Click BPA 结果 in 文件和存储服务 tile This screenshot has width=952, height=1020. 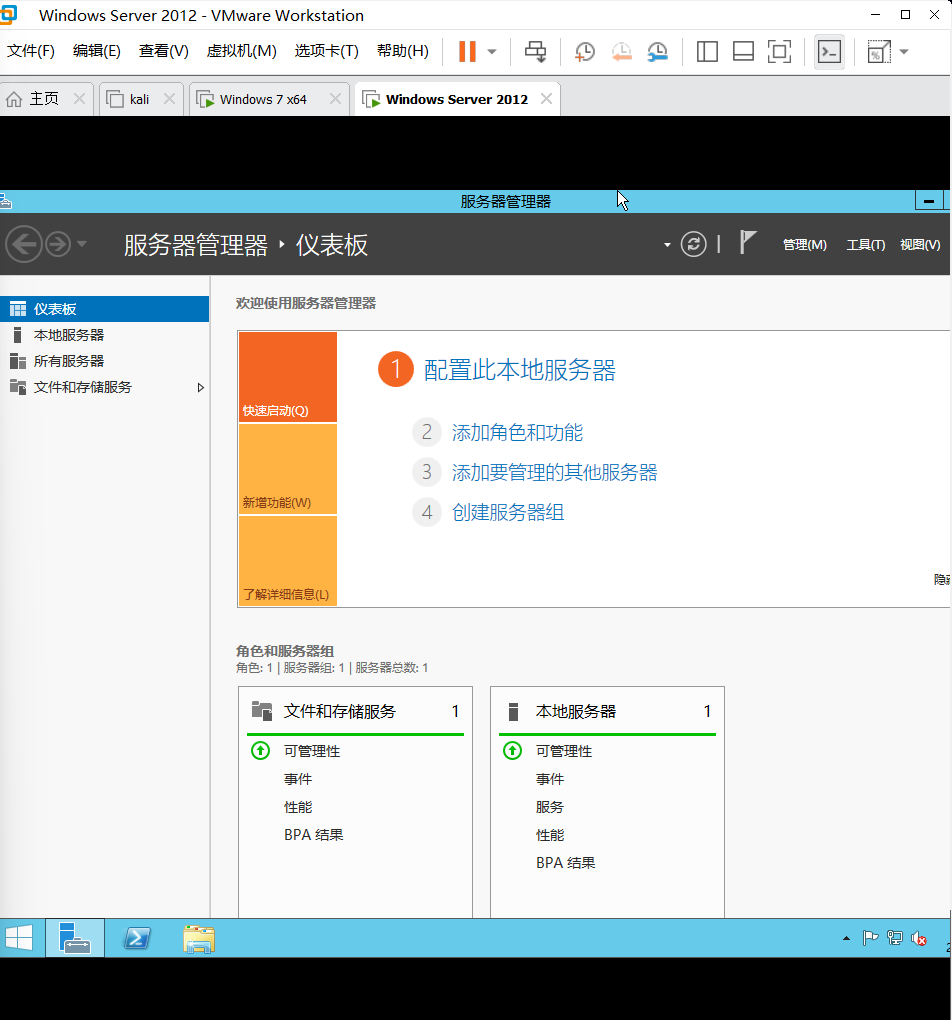click(313, 835)
